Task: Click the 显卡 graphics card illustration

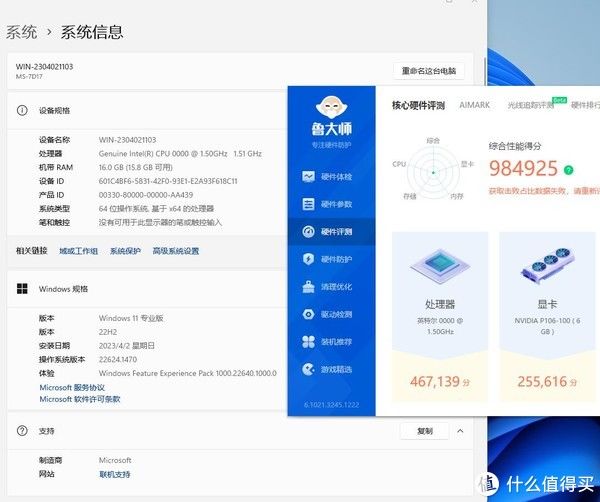Action: pyautogui.click(x=548, y=265)
